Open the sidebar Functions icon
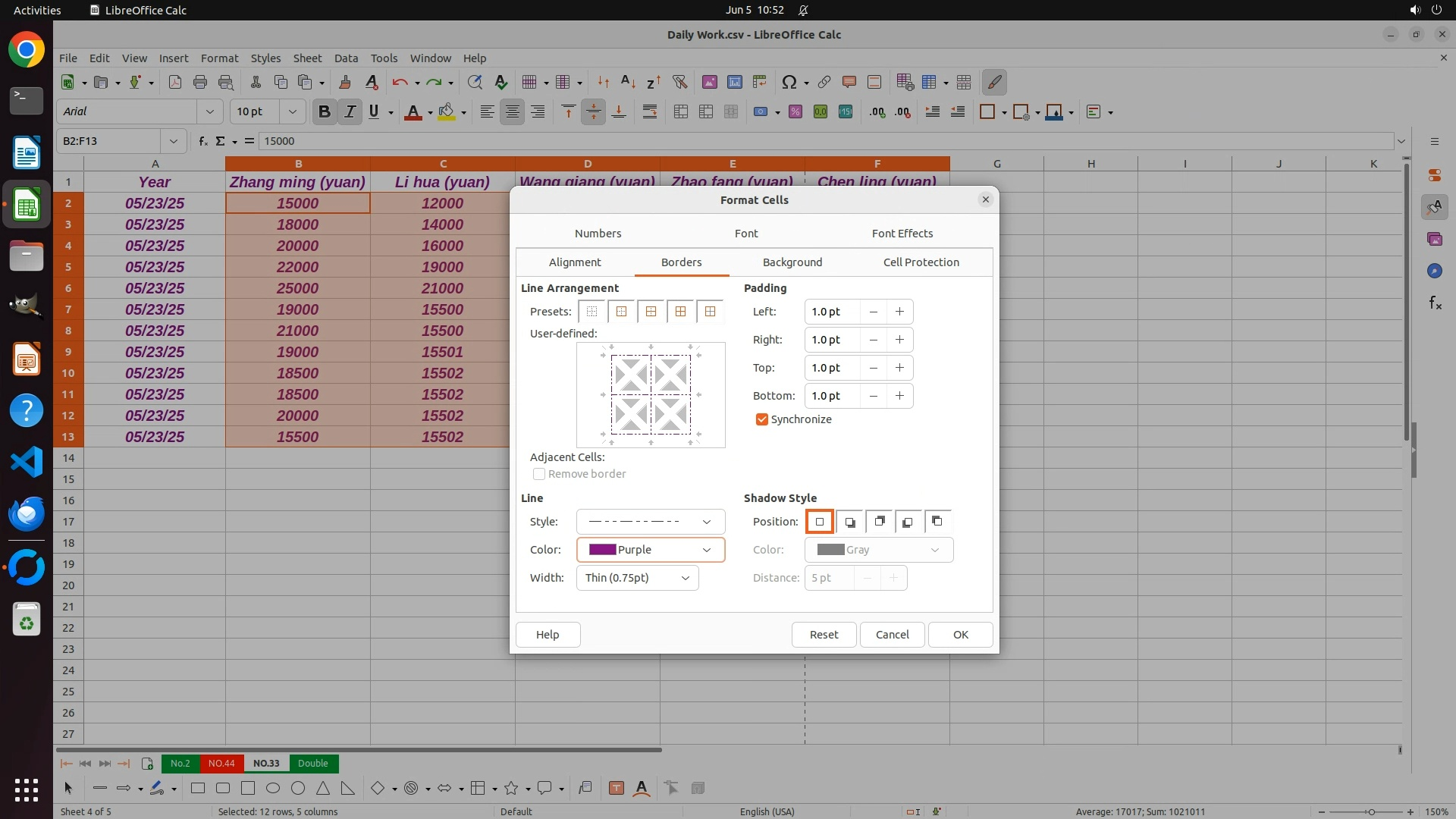The image size is (1456, 819). [1434, 303]
